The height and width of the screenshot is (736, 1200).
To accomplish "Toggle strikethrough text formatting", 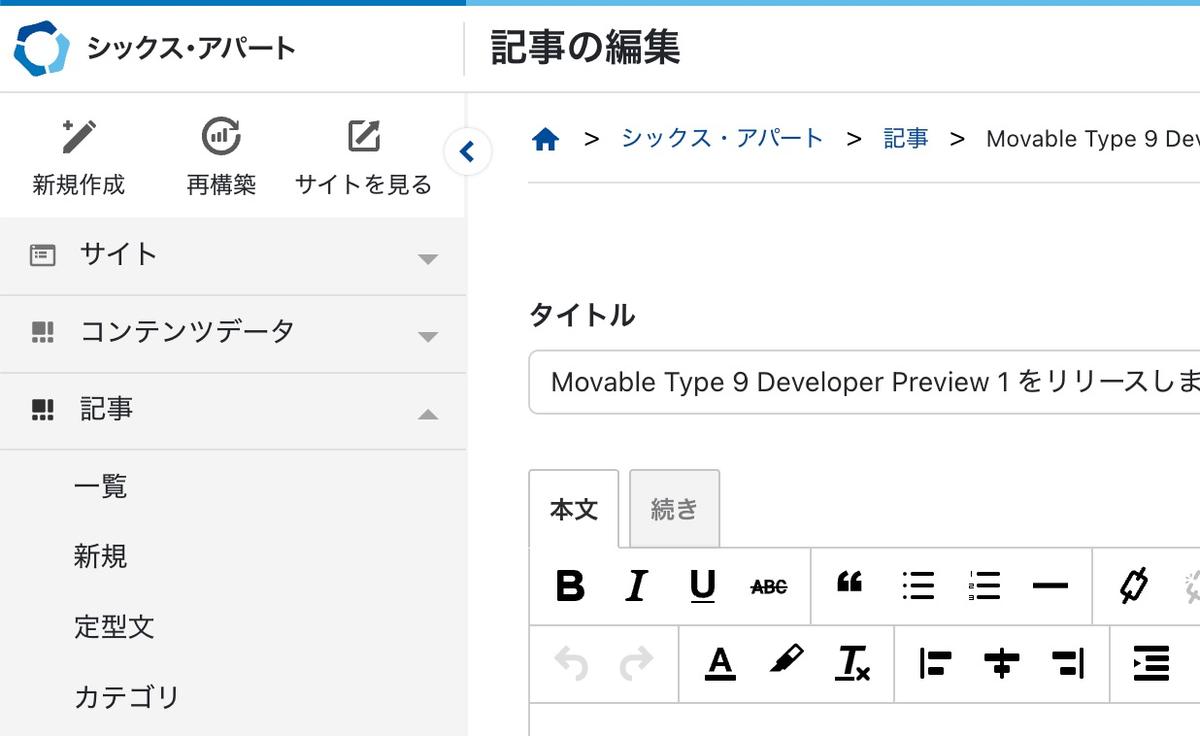I will [768, 587].
